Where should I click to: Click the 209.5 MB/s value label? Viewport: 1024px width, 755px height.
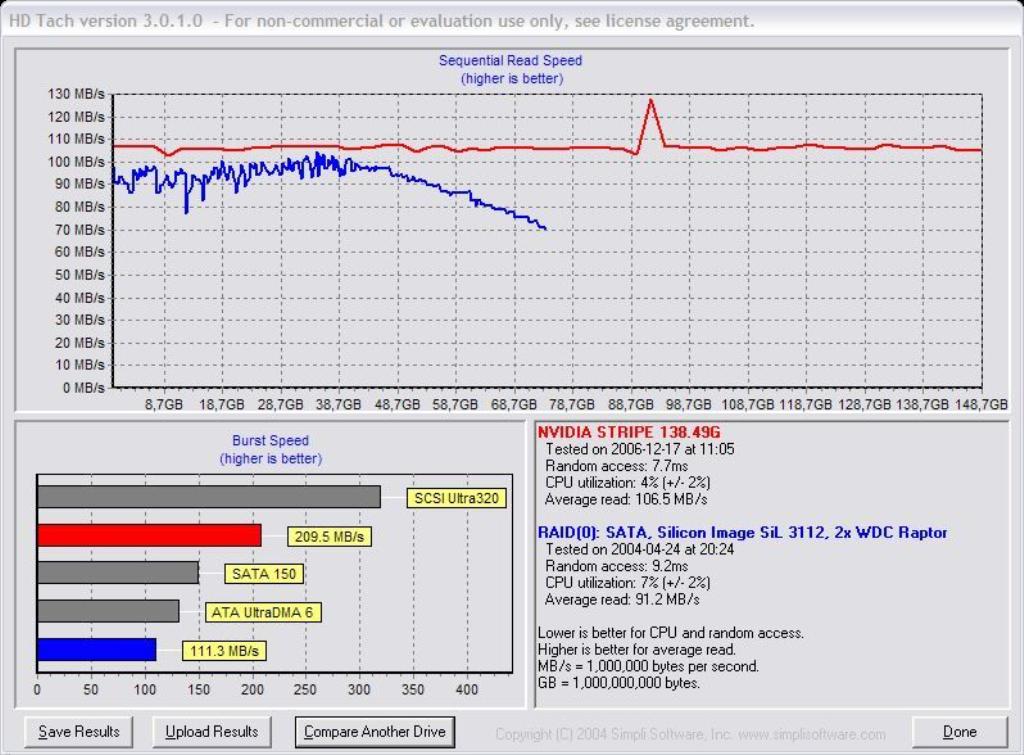[329, 537]
